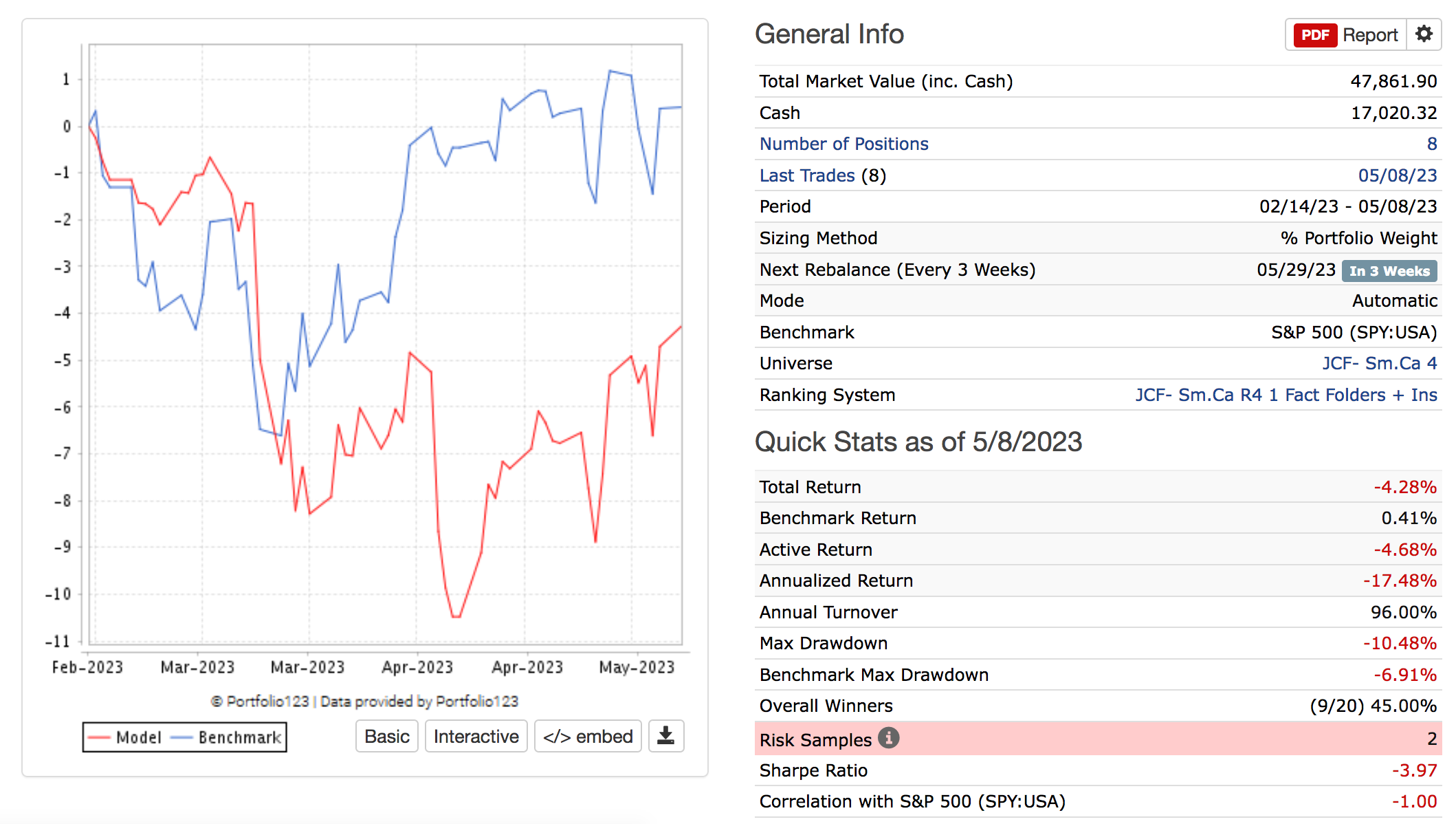Screen dimensions: 1456x824
Task: Switch chart to Basic view
Action: (386, 737)
